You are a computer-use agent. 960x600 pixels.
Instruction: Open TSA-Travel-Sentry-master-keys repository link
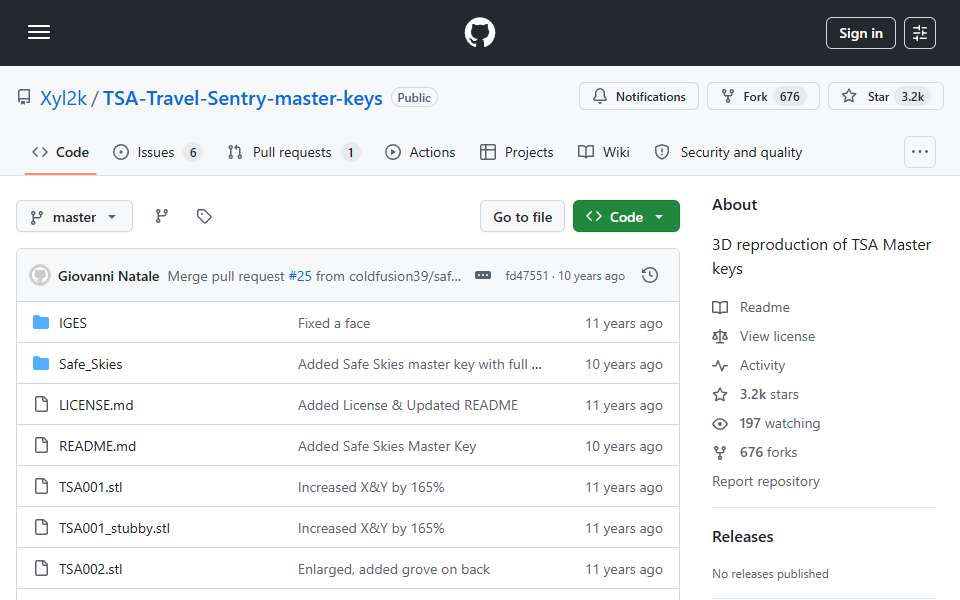click(242, 98)
